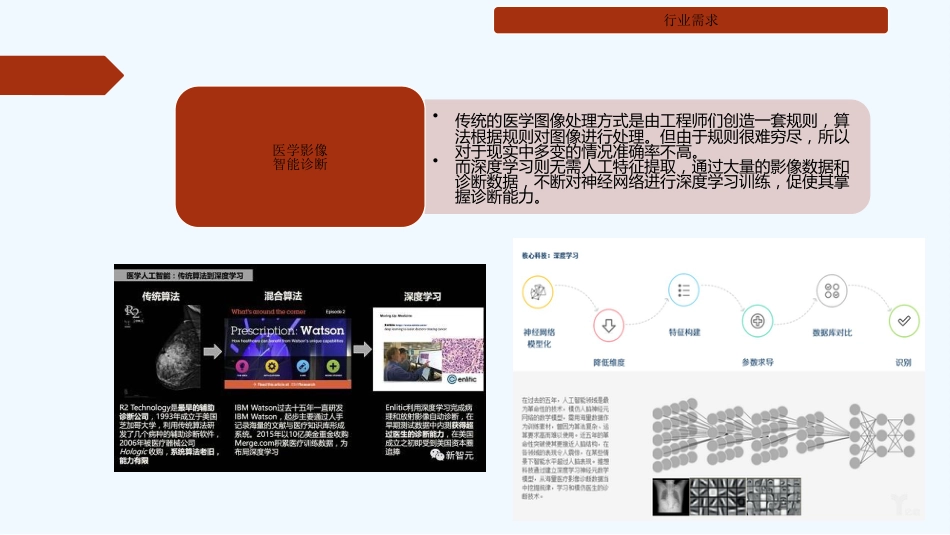Click the 参数求导 label

click(x=758, y=362)
